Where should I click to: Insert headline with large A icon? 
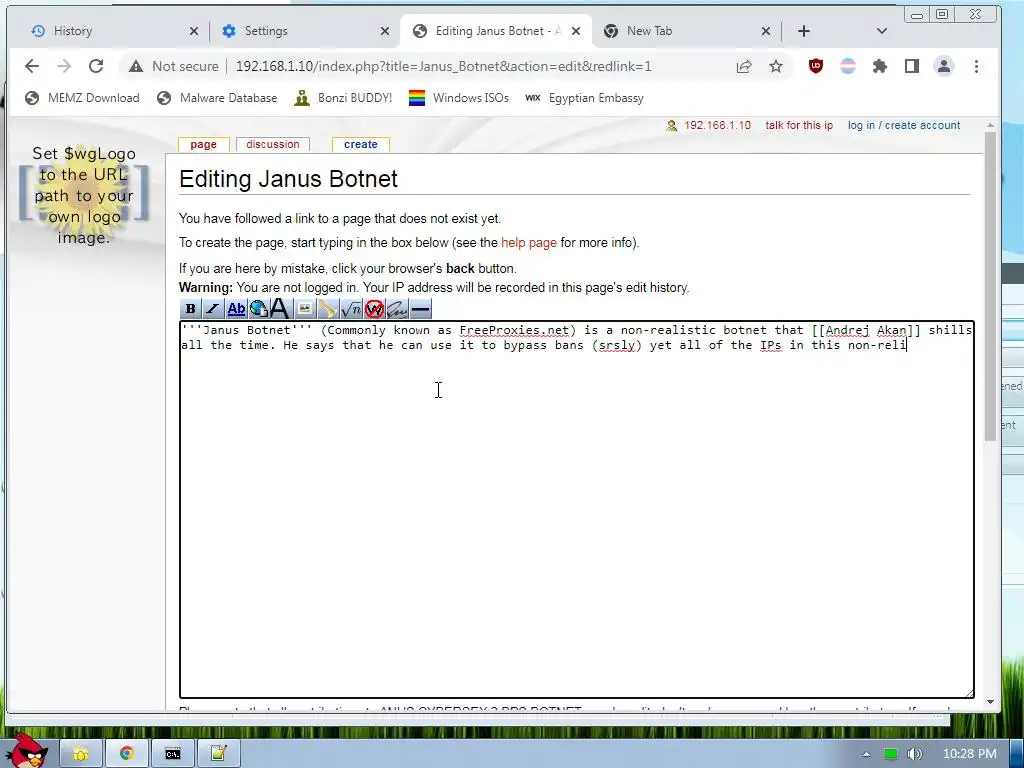pyautogui.click(x=280, y=309)
